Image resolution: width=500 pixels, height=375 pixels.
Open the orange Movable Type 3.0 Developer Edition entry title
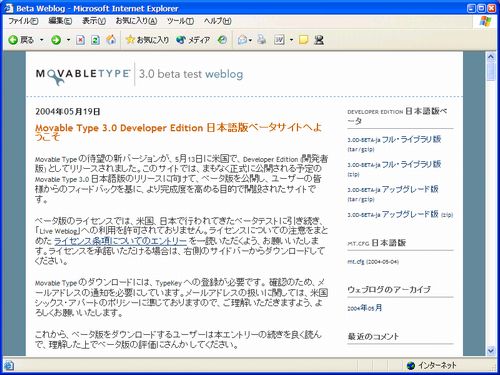(178, 132)
